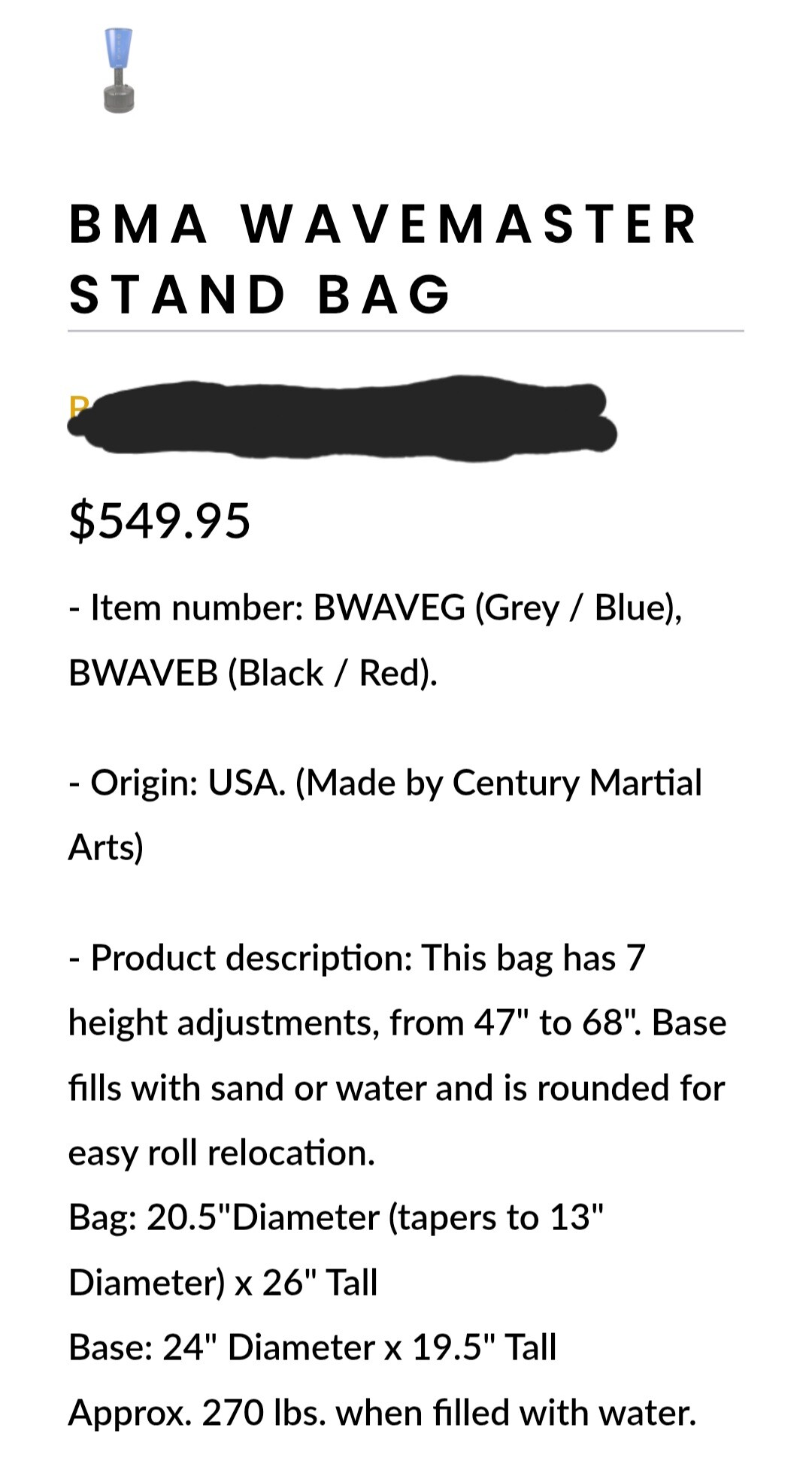Click the easy roll relocation line
812x1479 pixels.
(222, 1153)
